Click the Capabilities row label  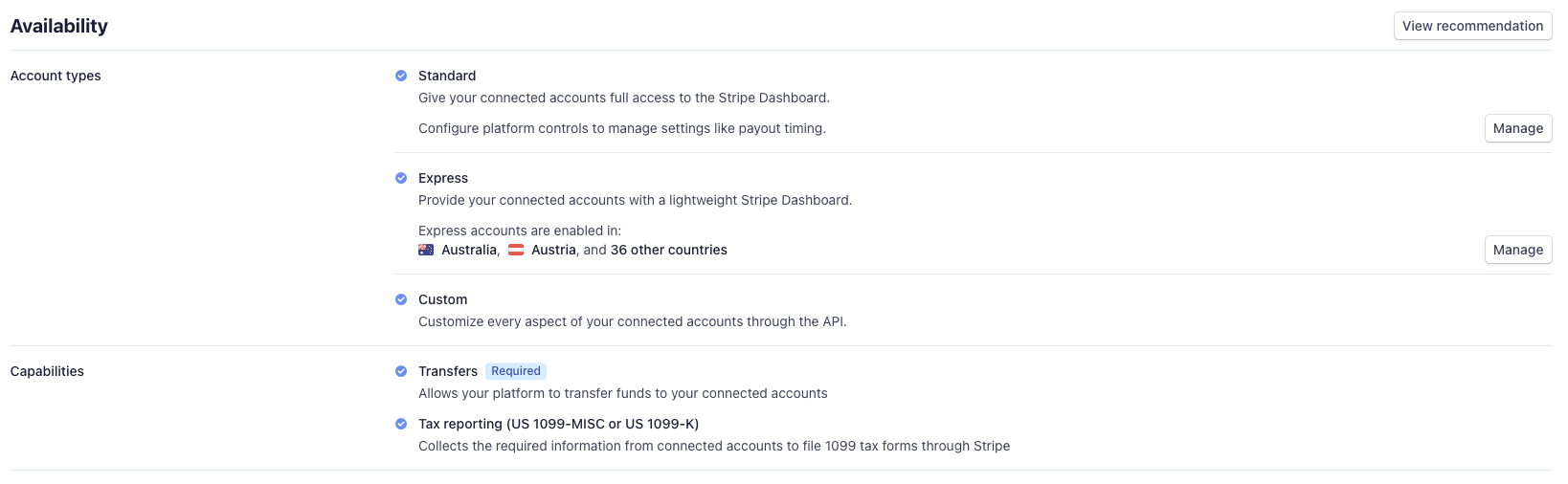coord(47,371)
